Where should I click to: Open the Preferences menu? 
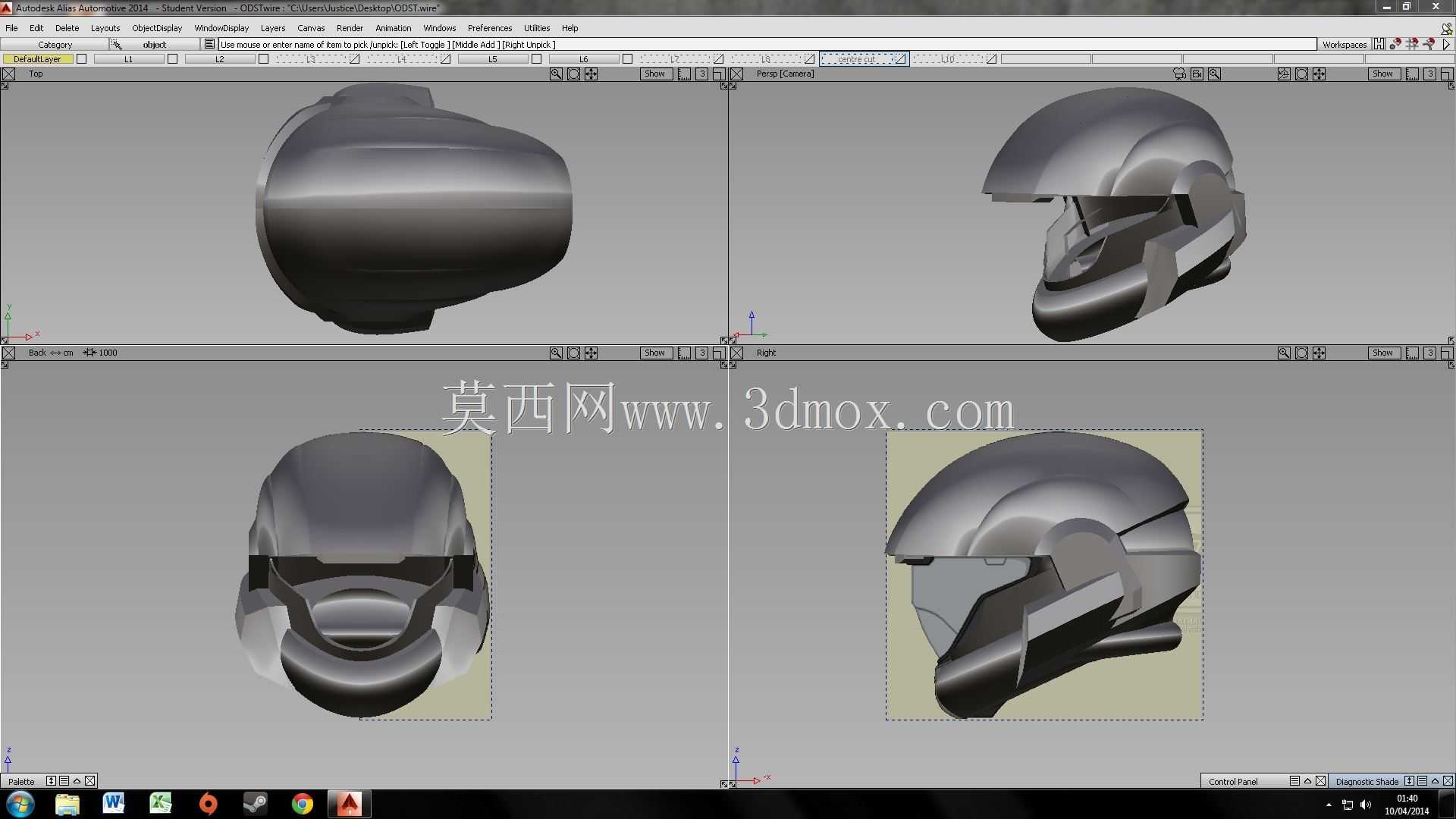pyautogui.click(x=490, y=28)
